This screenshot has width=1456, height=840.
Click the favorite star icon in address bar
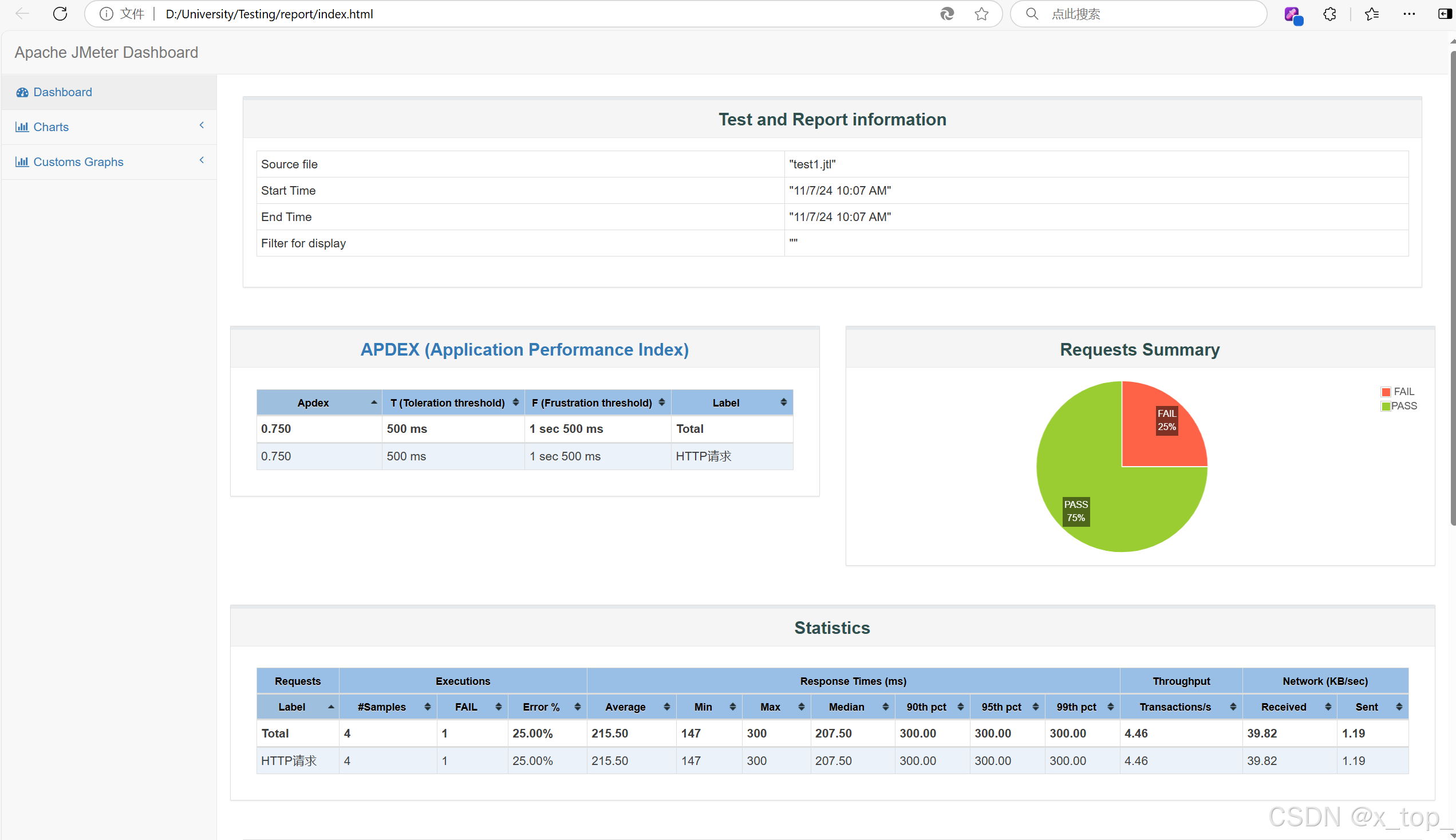(981, 14)
